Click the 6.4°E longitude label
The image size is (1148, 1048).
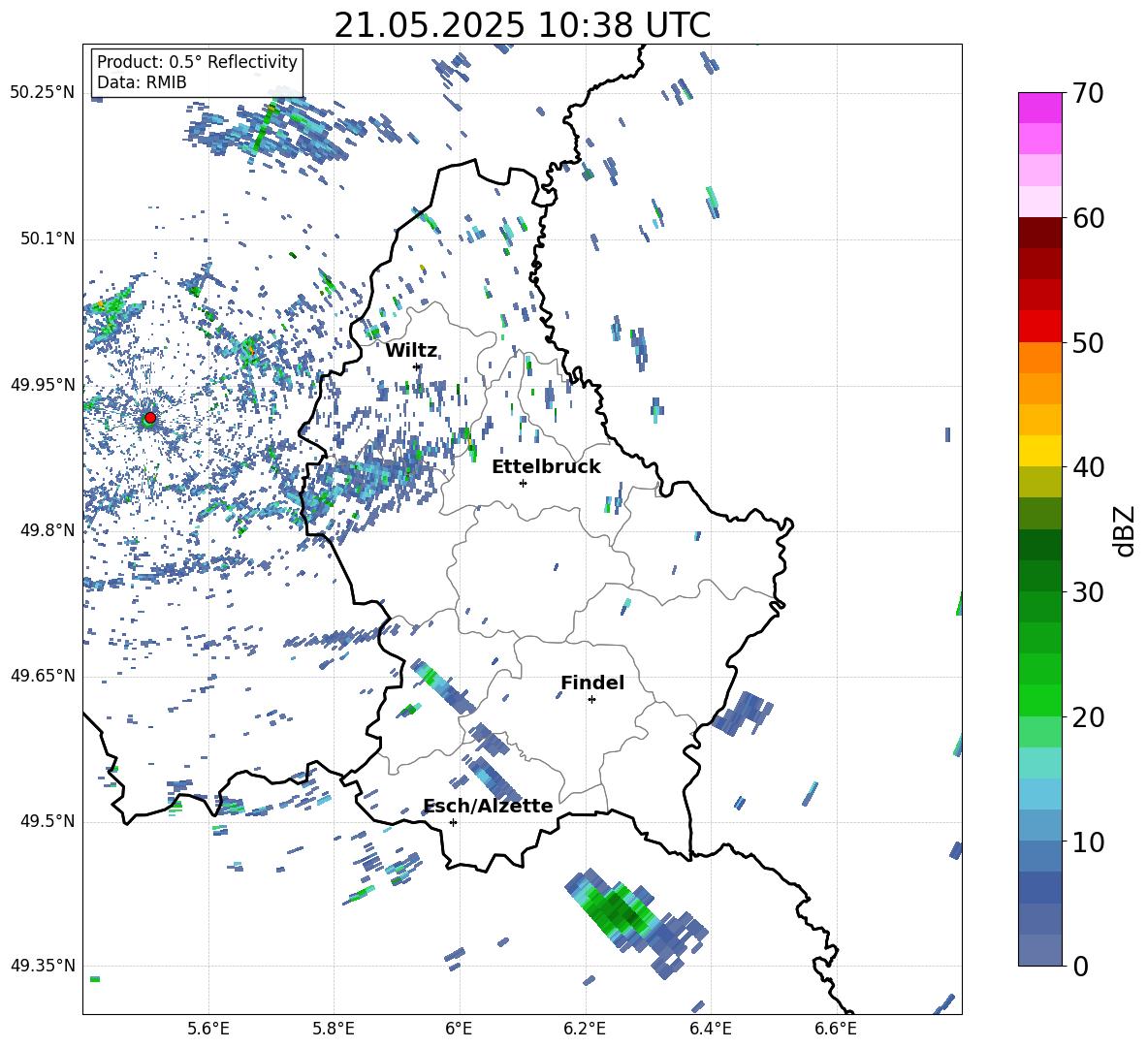click(710, 1029)
